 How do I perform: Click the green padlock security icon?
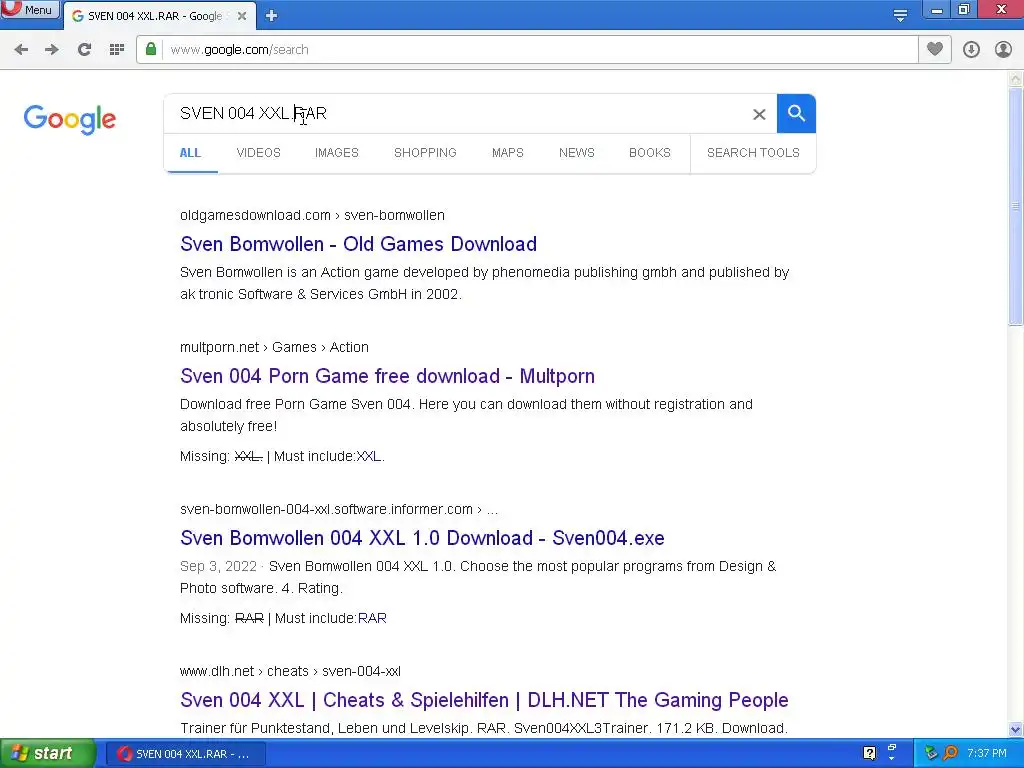(151, 50)
